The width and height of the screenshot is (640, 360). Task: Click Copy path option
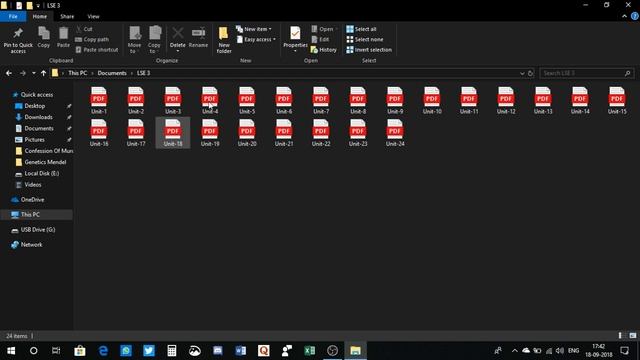click(x=92, y=40)
